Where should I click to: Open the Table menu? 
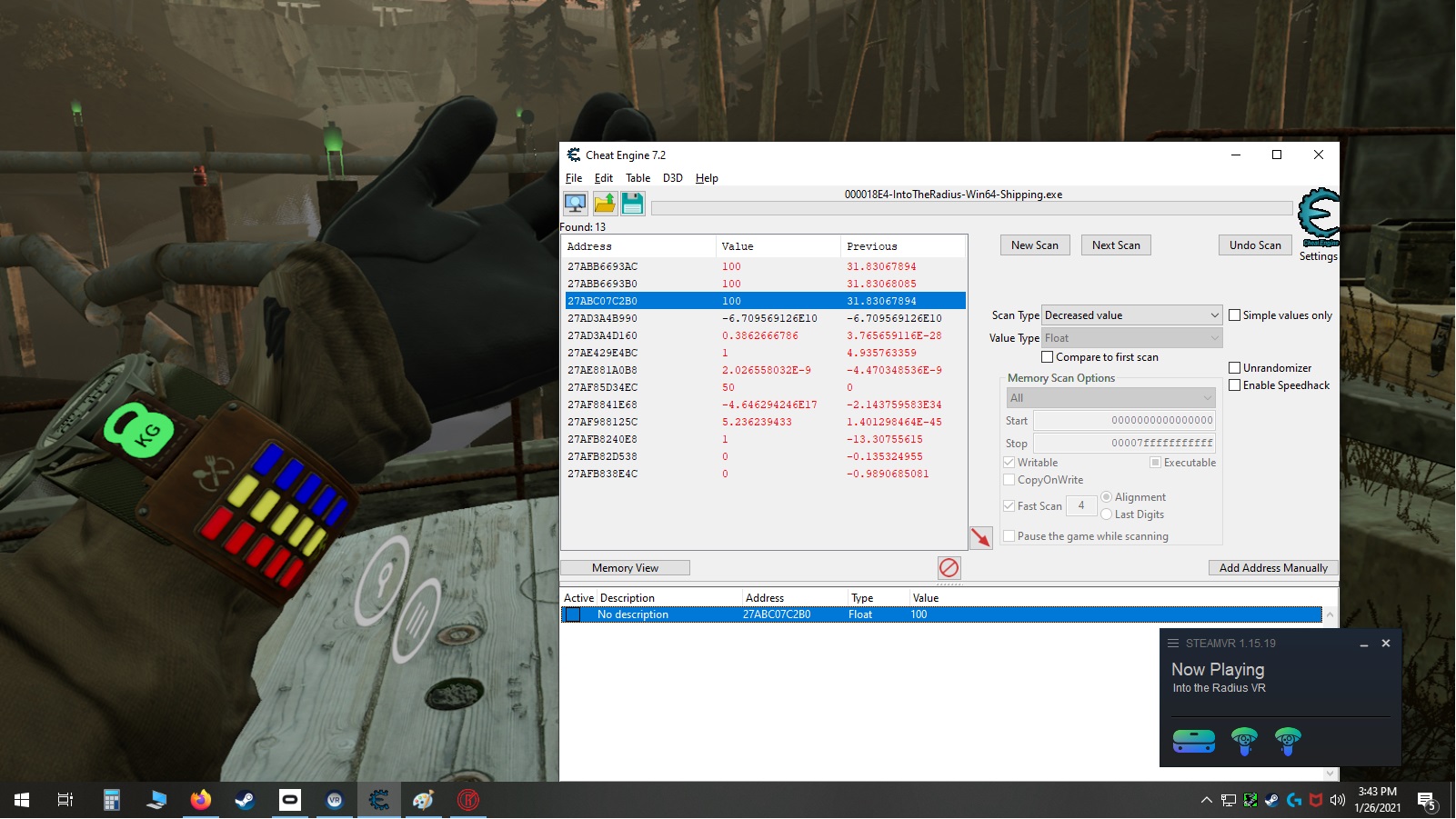pos(638,178)
